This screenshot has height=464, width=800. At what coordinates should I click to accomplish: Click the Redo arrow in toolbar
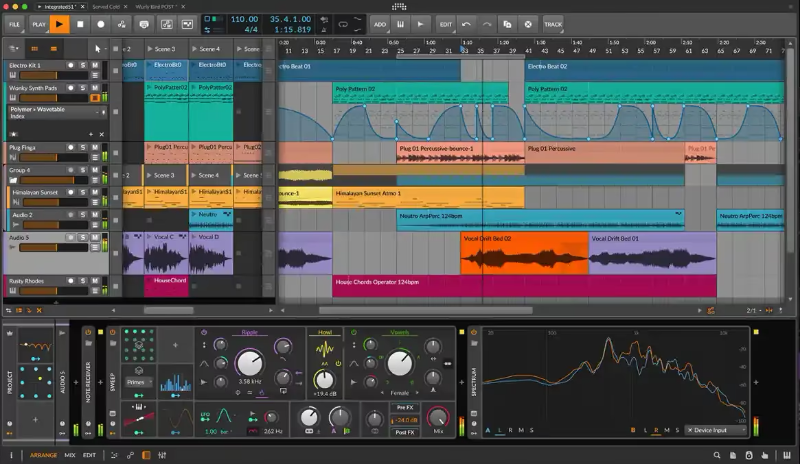[487, 24]
